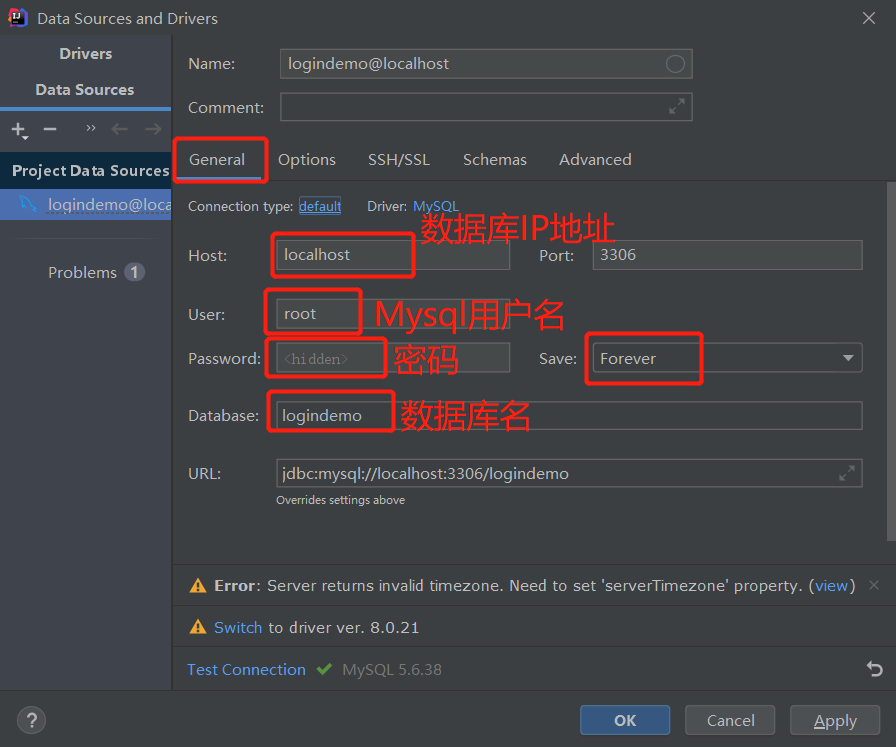Switch to the SSH/SSL tab
The height and width of the screenshot is (747, 896).
399,159
